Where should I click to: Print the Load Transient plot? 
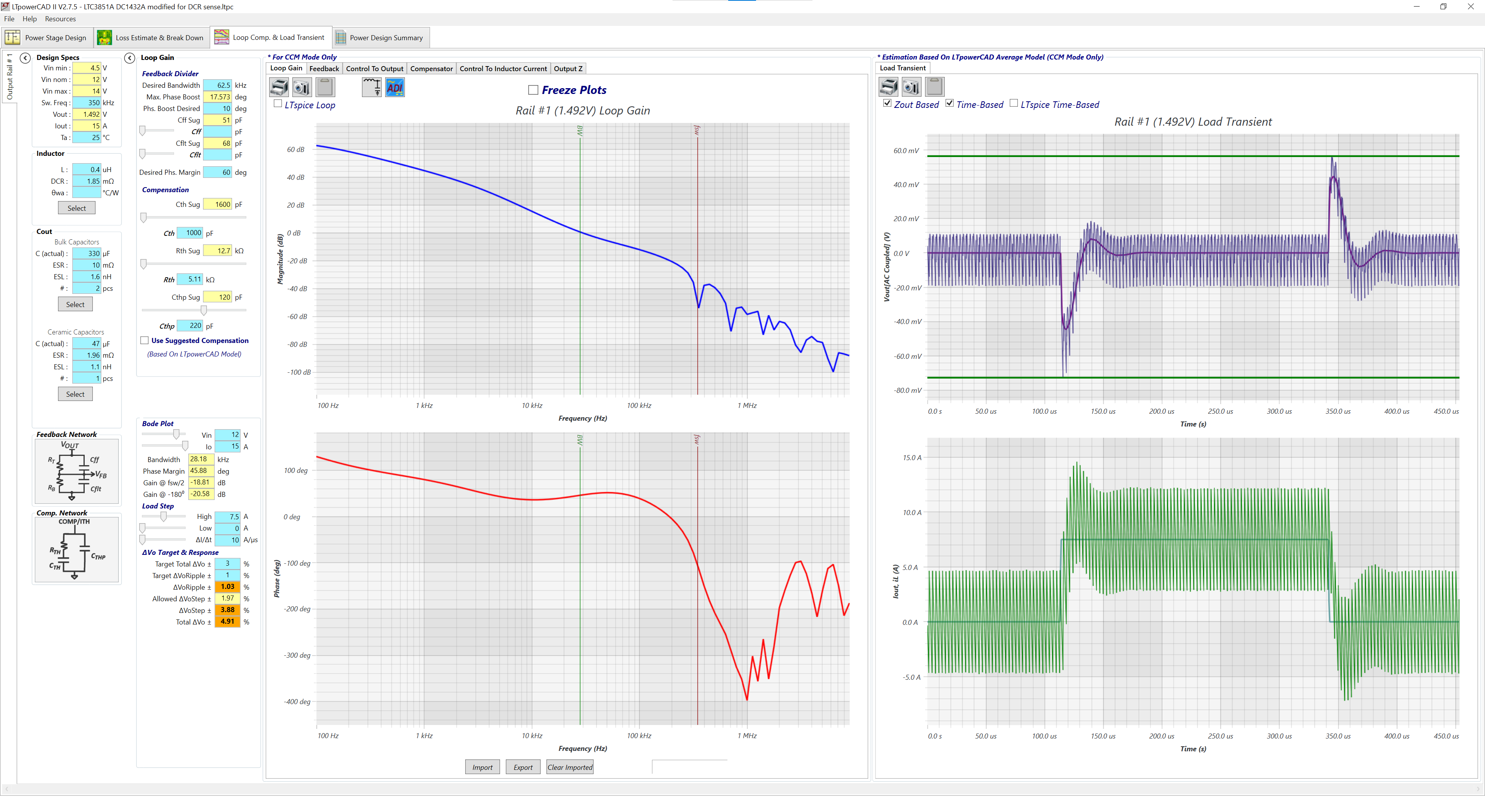tap(888, 87)
